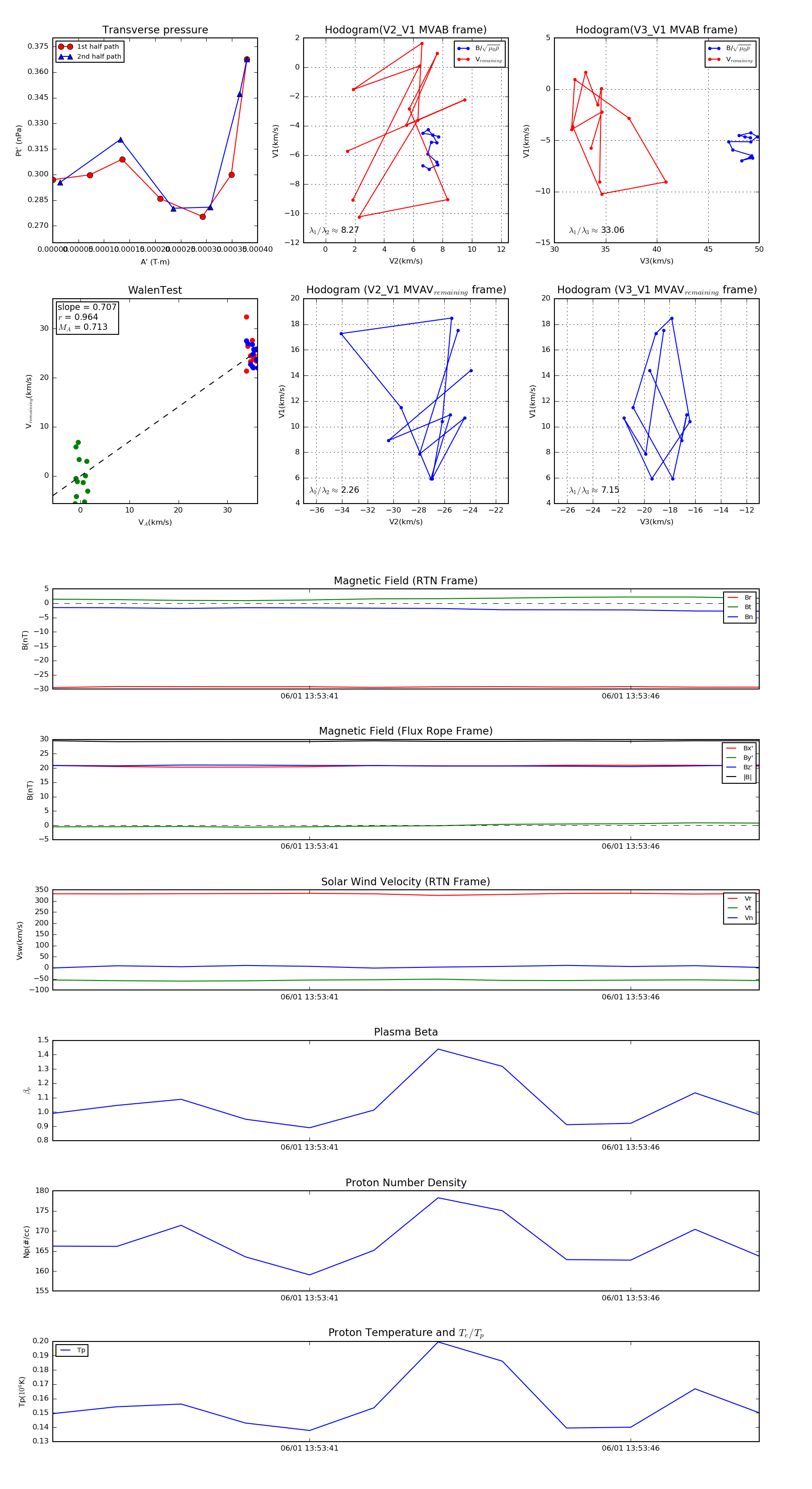Viewport: 812px width, 1489px height.
Task: Click the 'Proton Temperature and Te/Tp' title
Action: [406, 1332]
